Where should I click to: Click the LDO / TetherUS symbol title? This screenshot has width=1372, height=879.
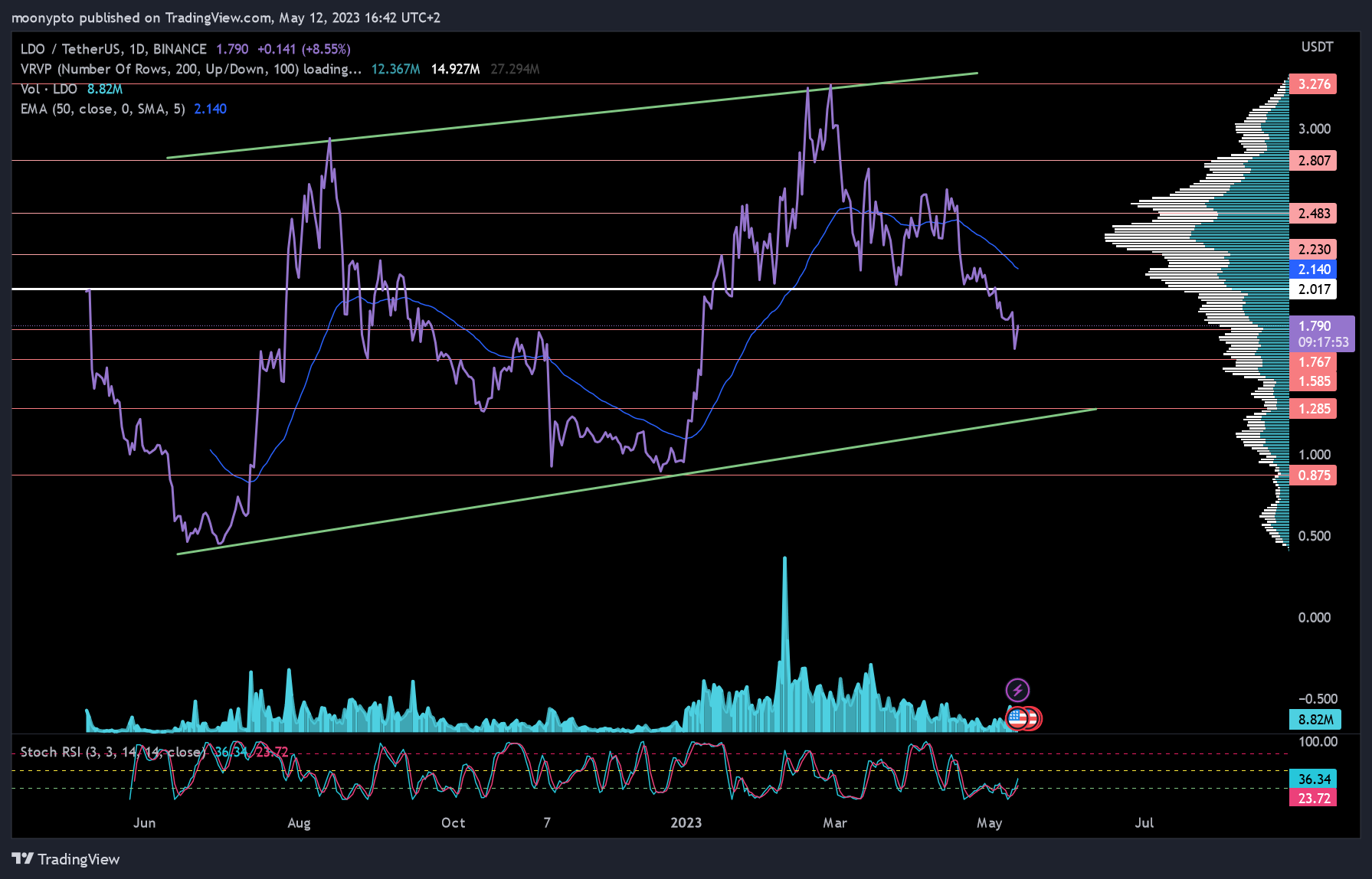click(113, 49)
